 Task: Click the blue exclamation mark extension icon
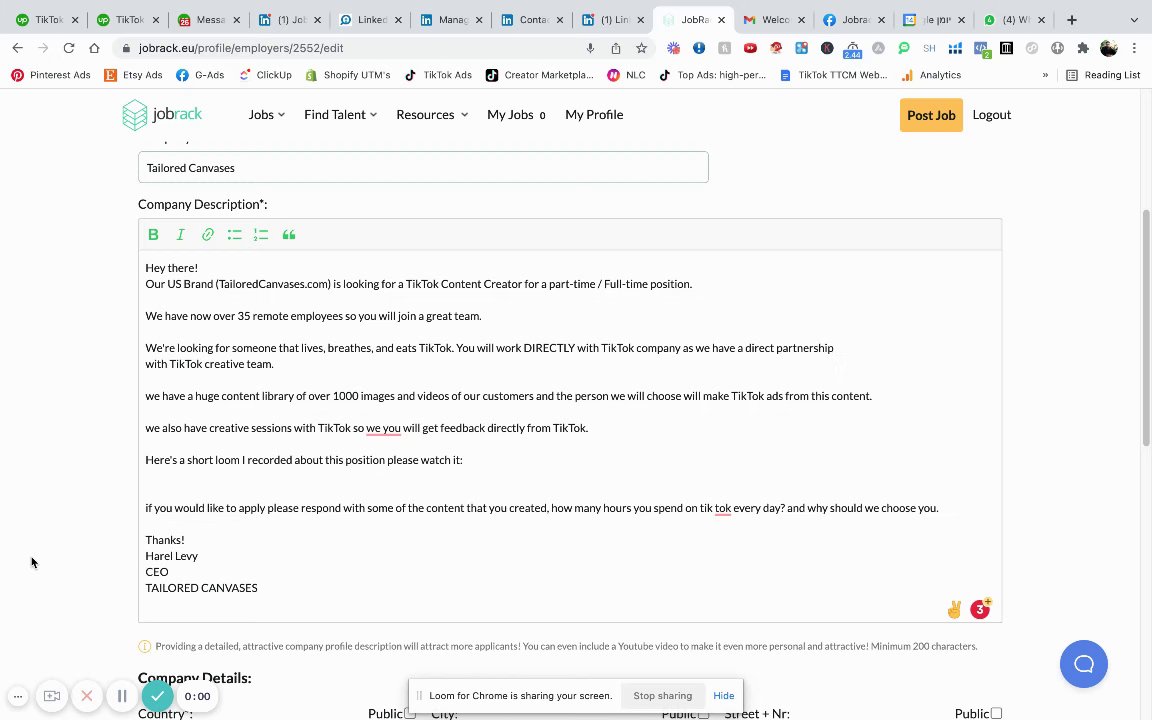pos(699,48)
